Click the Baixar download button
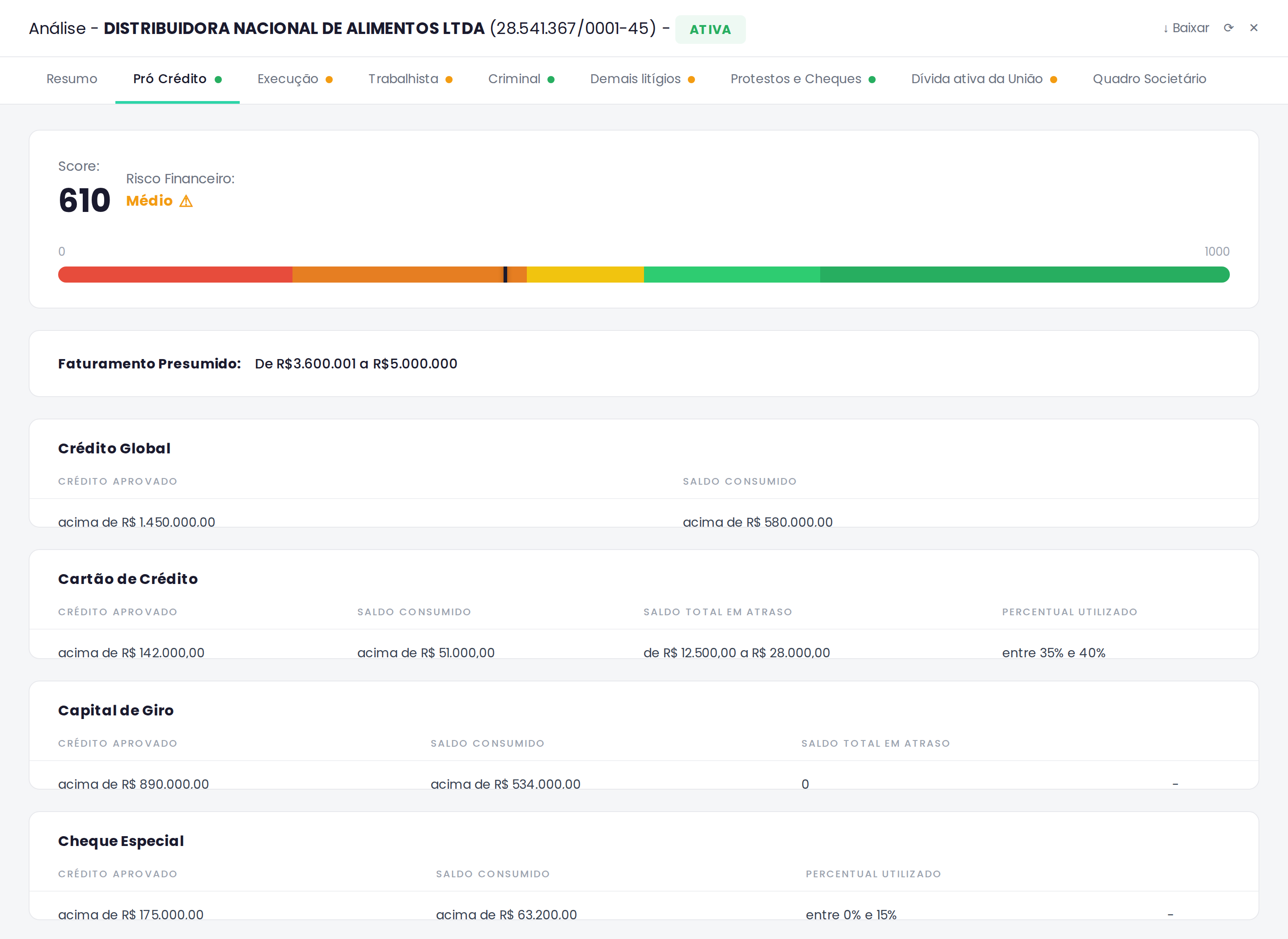Screen dimensions: 1288x939 coord(1186,28)
